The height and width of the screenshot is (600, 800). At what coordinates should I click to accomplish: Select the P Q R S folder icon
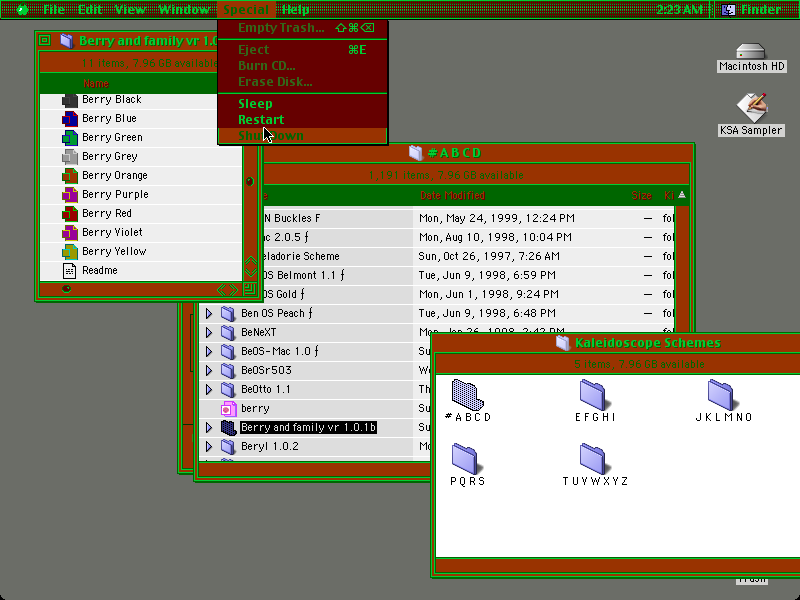(465, 459)
